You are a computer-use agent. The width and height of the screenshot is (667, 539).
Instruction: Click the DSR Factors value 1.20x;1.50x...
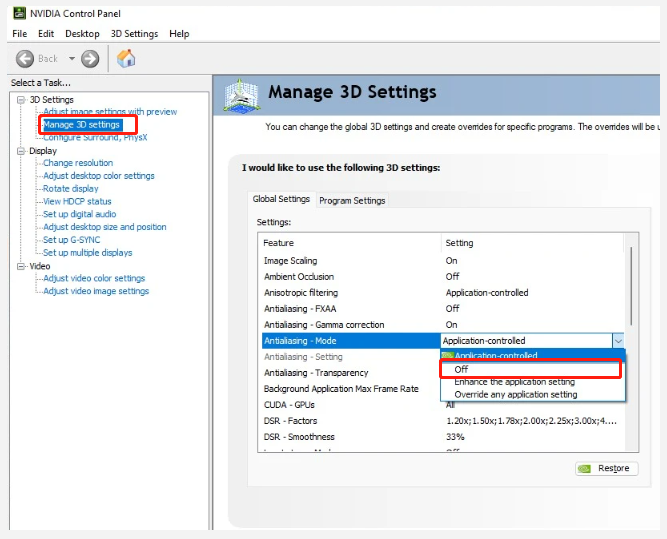coord(531,421)
